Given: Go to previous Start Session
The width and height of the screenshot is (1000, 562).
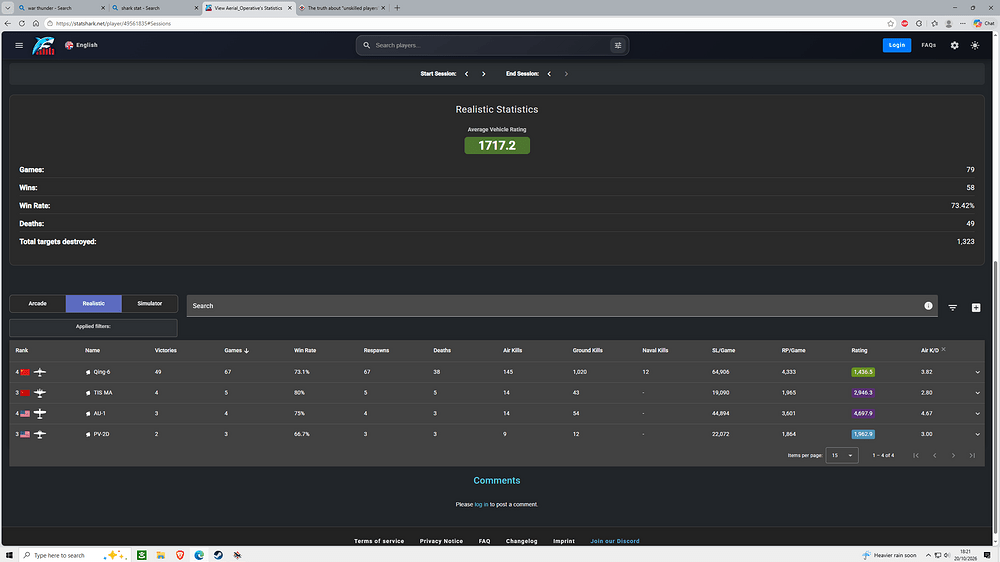Looking at the screenshot, I should (x=467, y=74).
